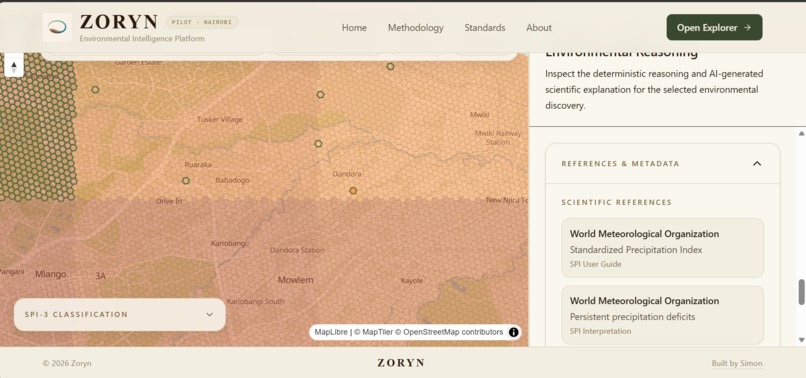Open Methodology page
The image size is (806, 378).
415,28
